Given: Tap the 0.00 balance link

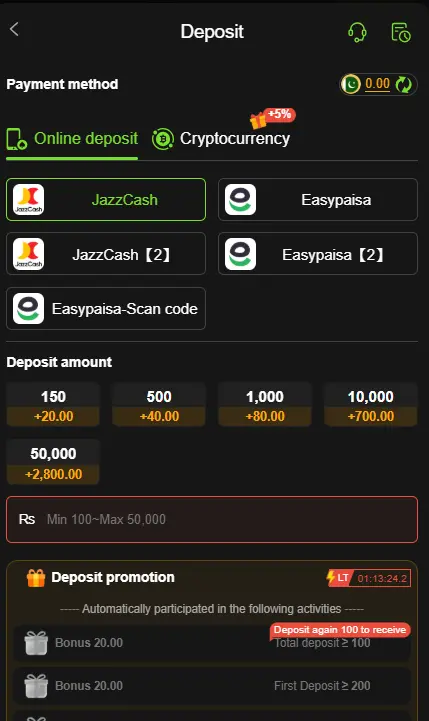Looking at the screenshot, I should coord(378,84).
